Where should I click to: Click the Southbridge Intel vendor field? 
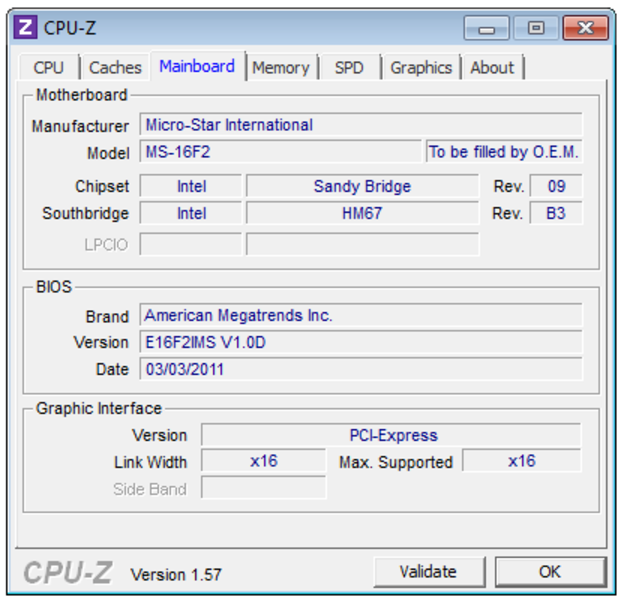coord(191,213)
